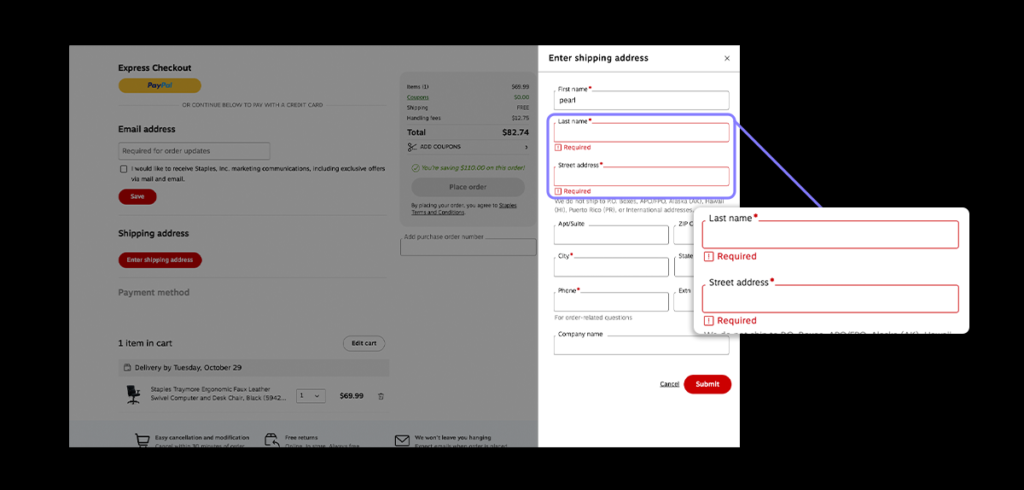Click the Total $82.74 amount
This screenshot has width=1024, height=490.
[515, 132]
